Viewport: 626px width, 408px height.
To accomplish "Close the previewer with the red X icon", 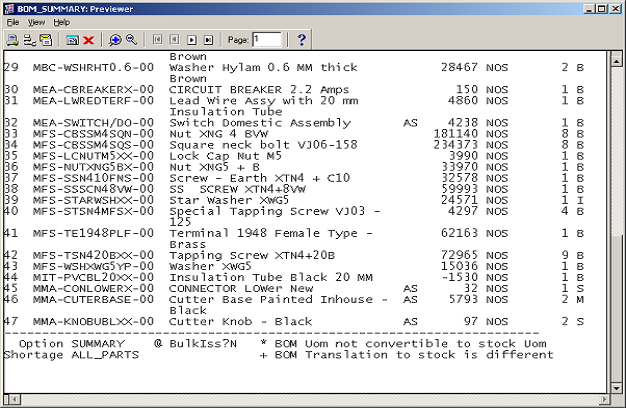I will (88, 40).
